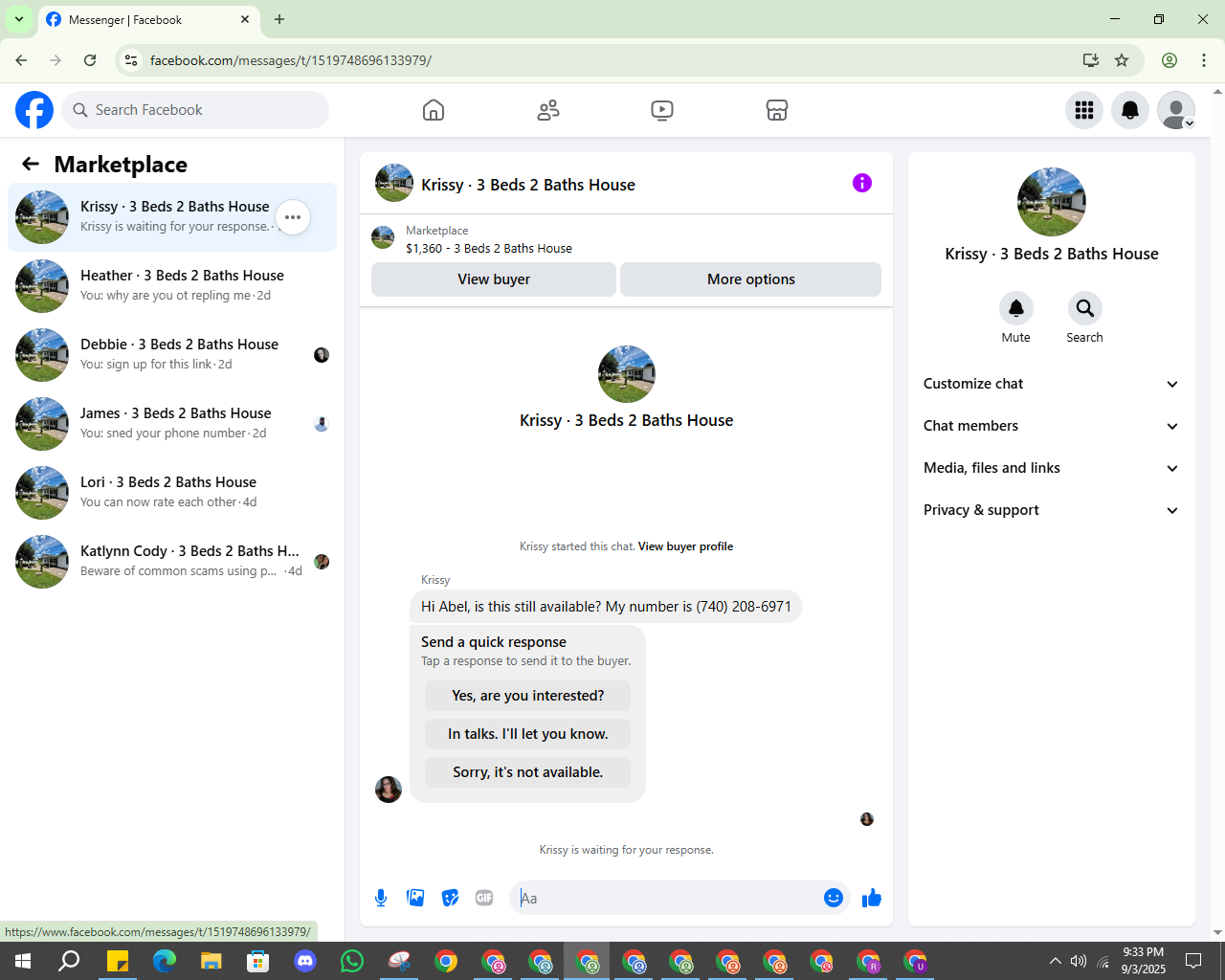Open the Facebook menu grid icon

[x=1084, y=110]
